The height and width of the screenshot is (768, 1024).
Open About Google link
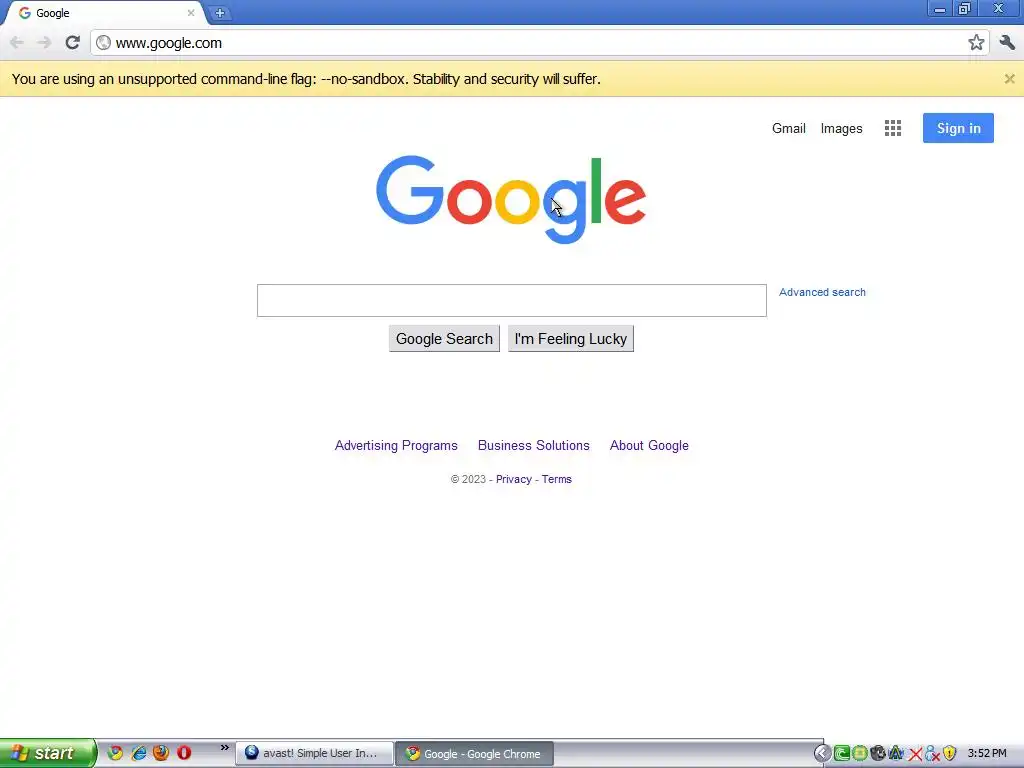(649, 445)
